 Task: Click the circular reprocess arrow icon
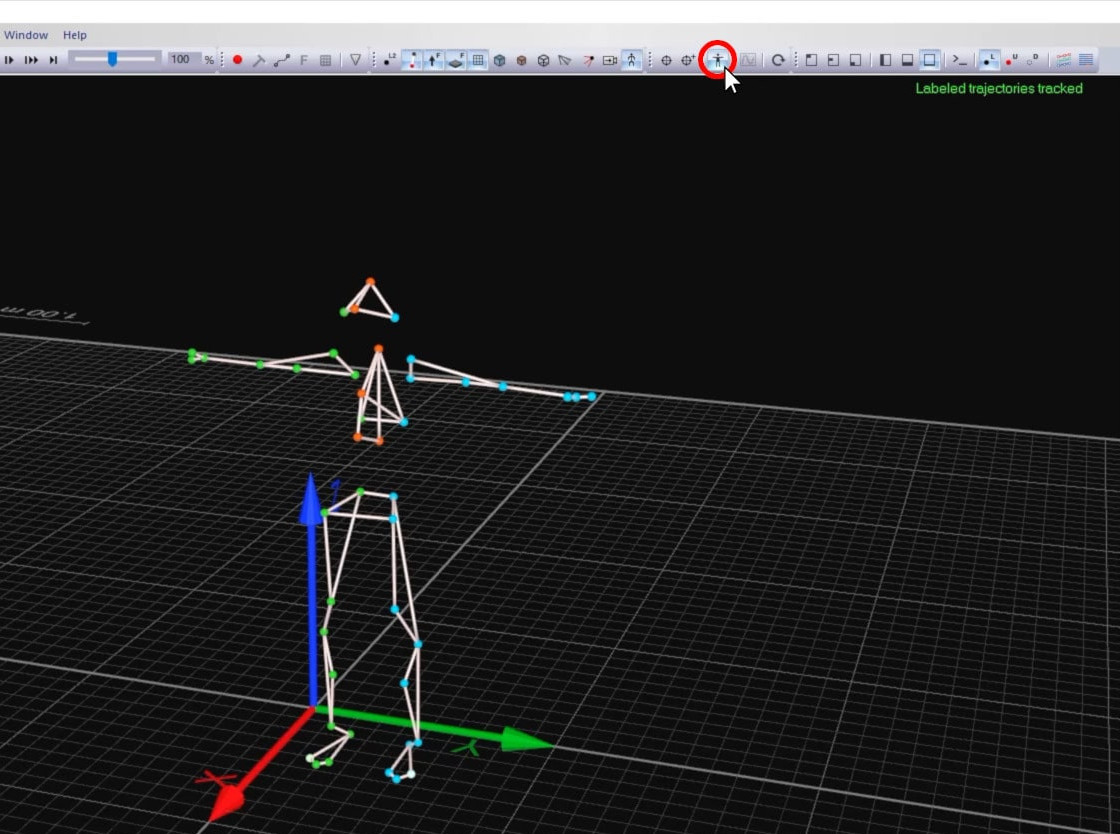tap(777, 60)
